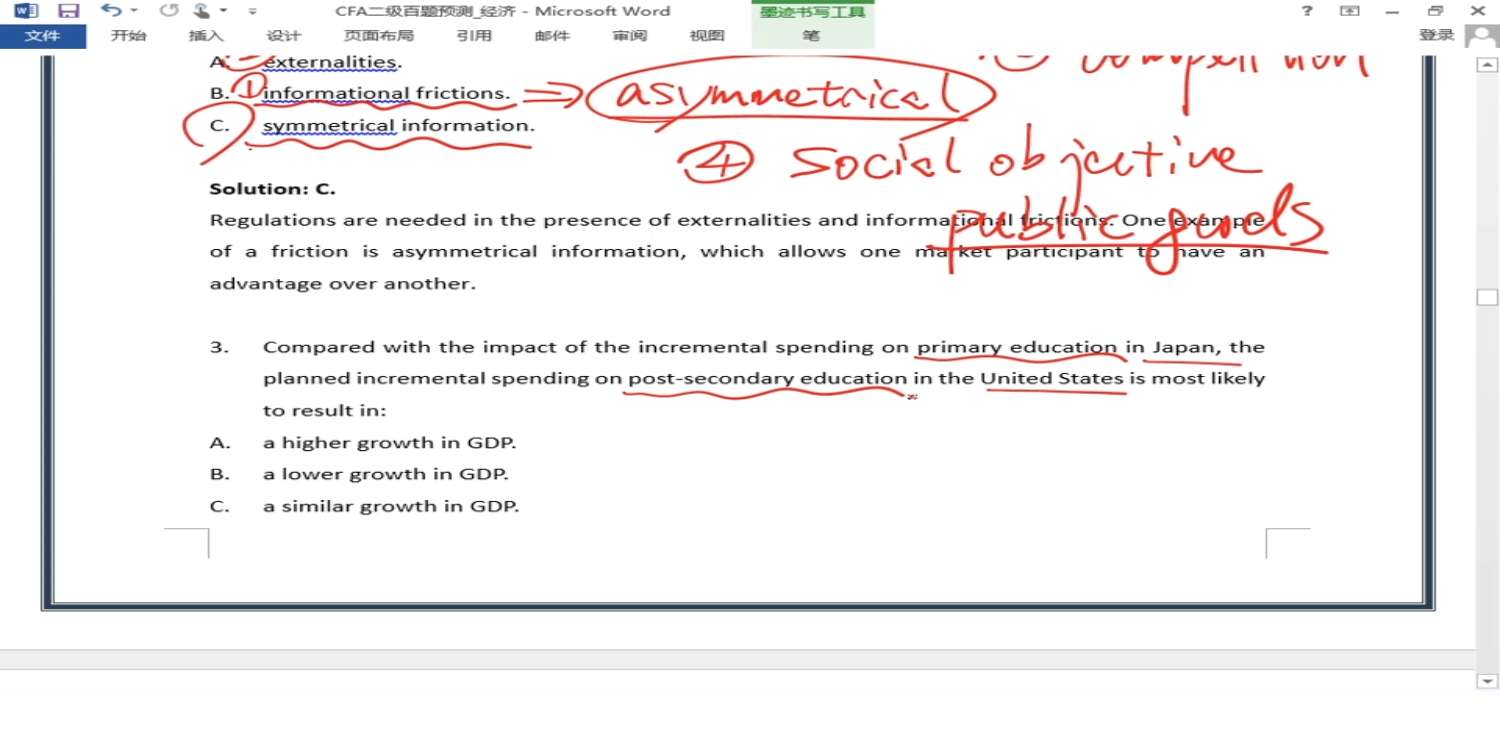
Task: Click on answer text 'symmetrical information.'
Action: pos(398,125)
